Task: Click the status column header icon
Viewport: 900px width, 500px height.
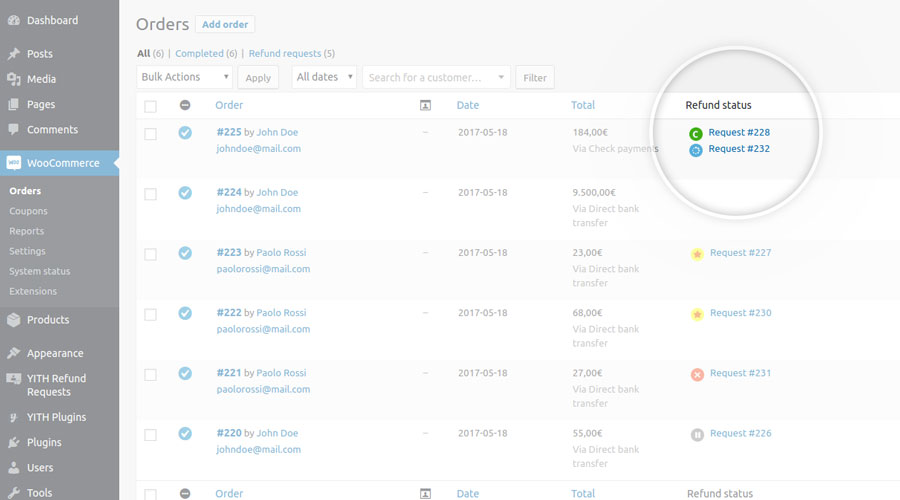Action: 185,105
